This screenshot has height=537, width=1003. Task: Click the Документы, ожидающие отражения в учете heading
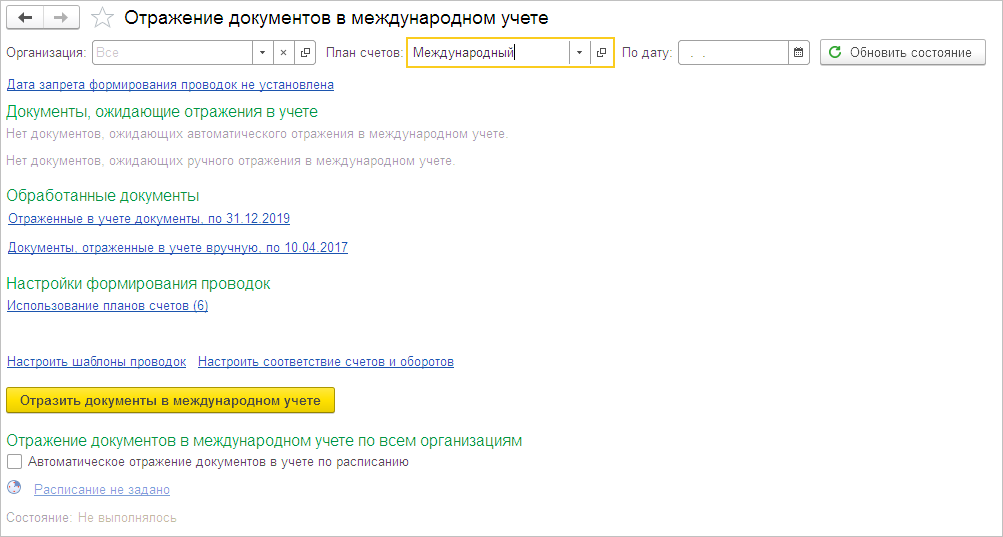[162, 111]
